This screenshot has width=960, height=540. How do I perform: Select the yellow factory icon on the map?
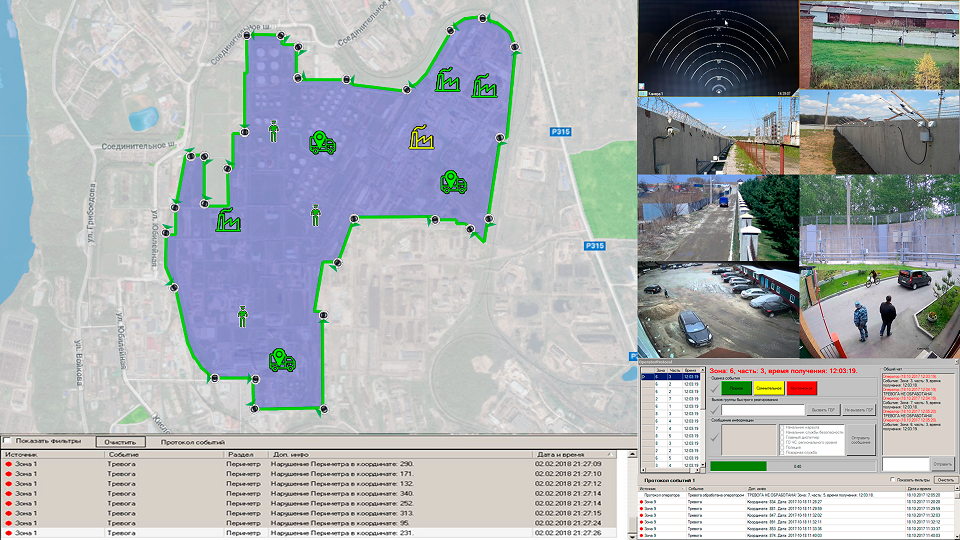(421, 138)
